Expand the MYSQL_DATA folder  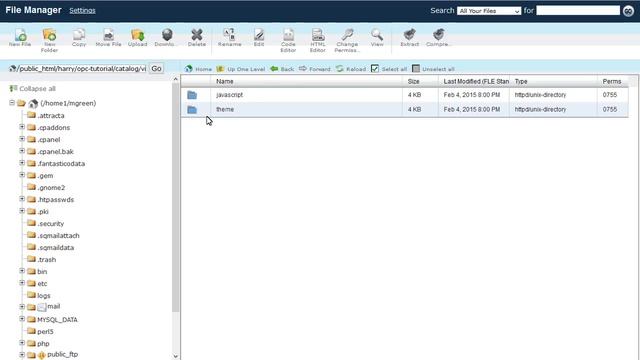22,319
